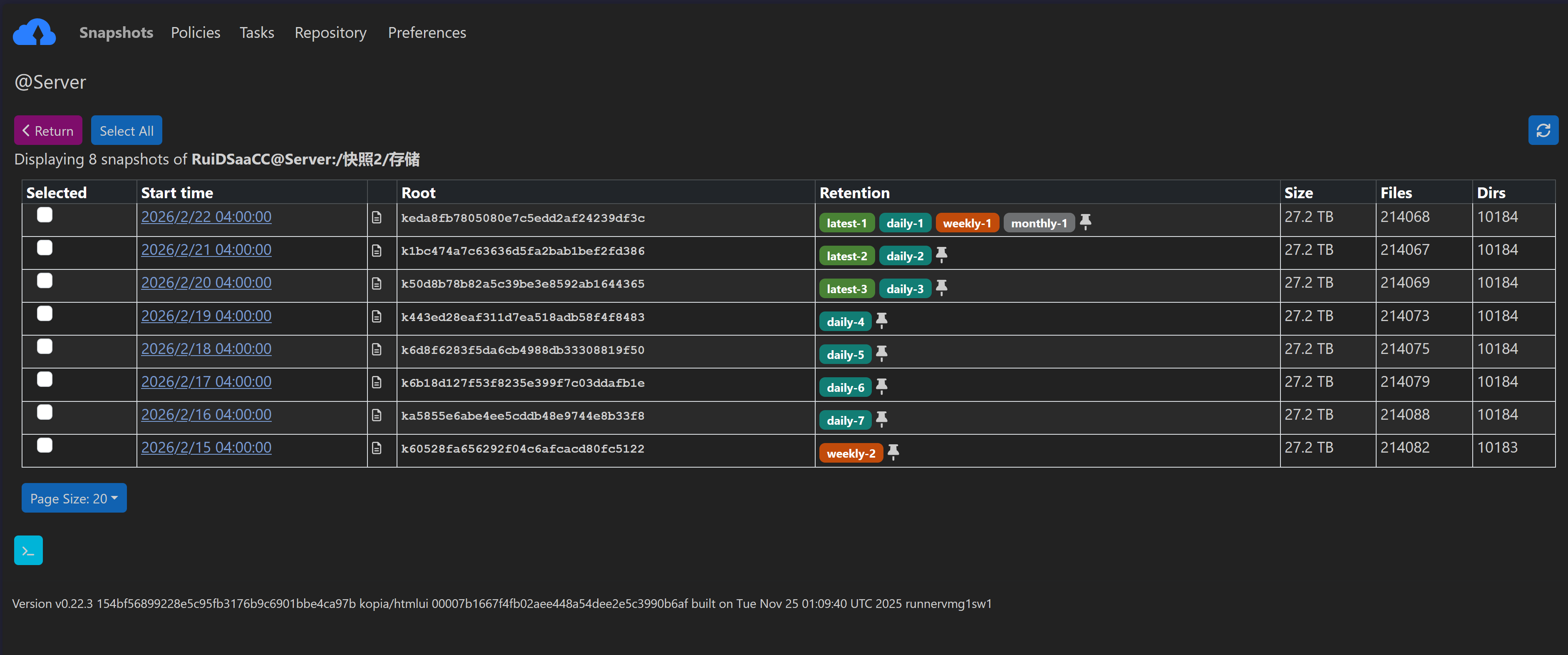1568x655 pixels.
Task: Click the refresh snapshots icon button
Action: [x=1543, y=130]
